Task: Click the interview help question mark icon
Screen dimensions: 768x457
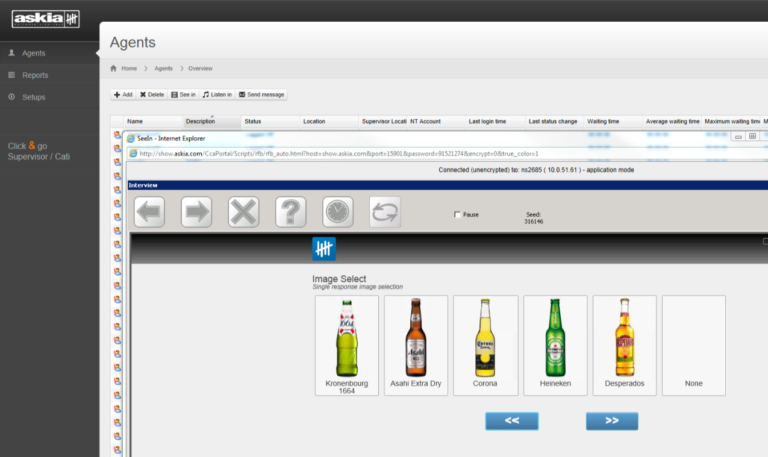Action: pyautogui.click(x=290, y=212)
